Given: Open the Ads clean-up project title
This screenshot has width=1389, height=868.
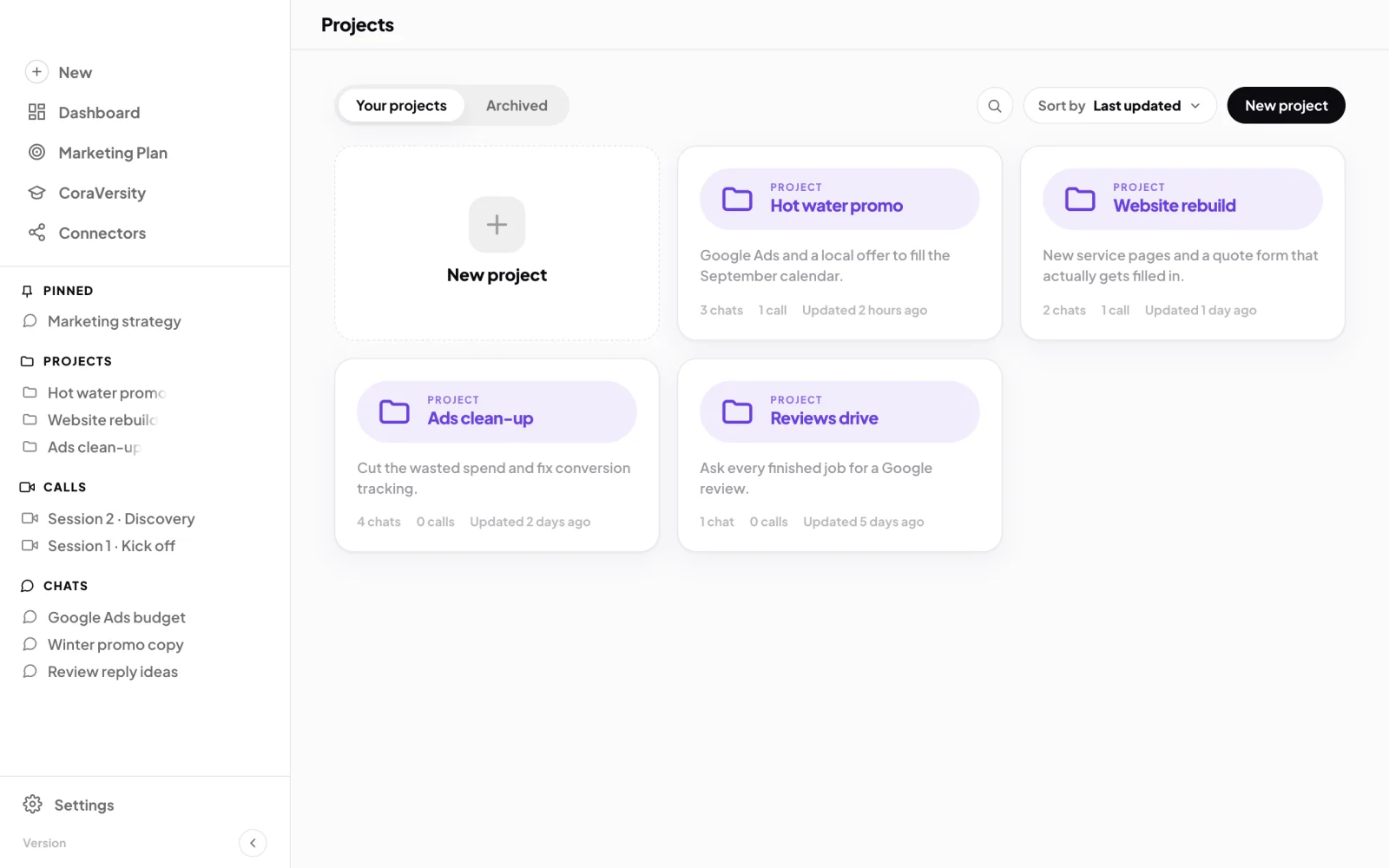Looking at the screenshot, I should (x=480, y=418).
